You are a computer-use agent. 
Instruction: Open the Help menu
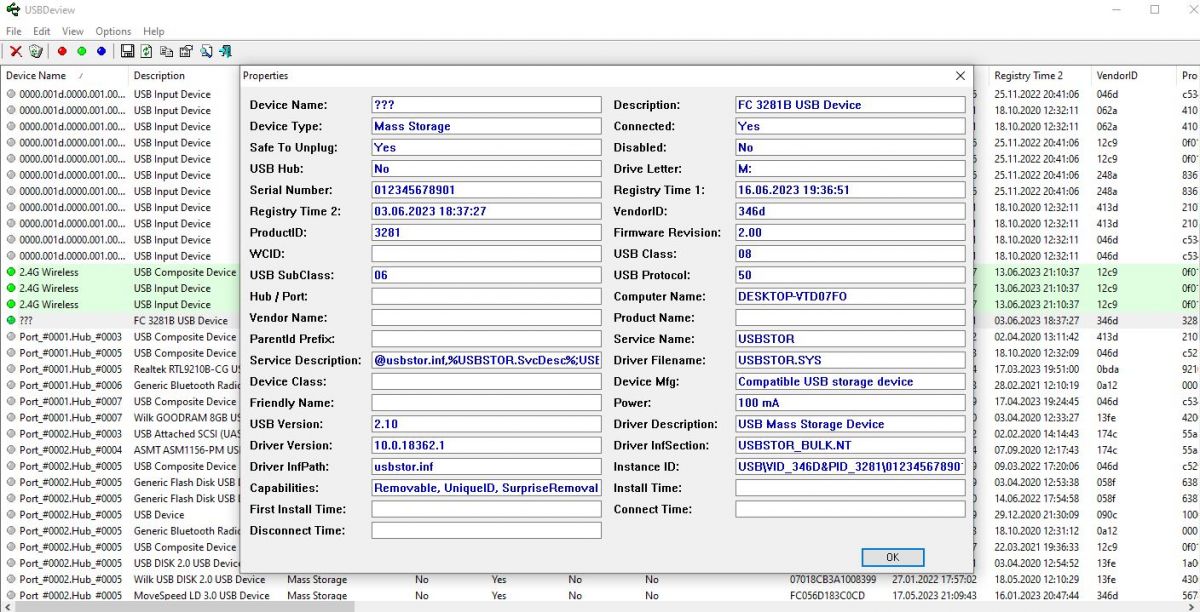coord(153,31)
